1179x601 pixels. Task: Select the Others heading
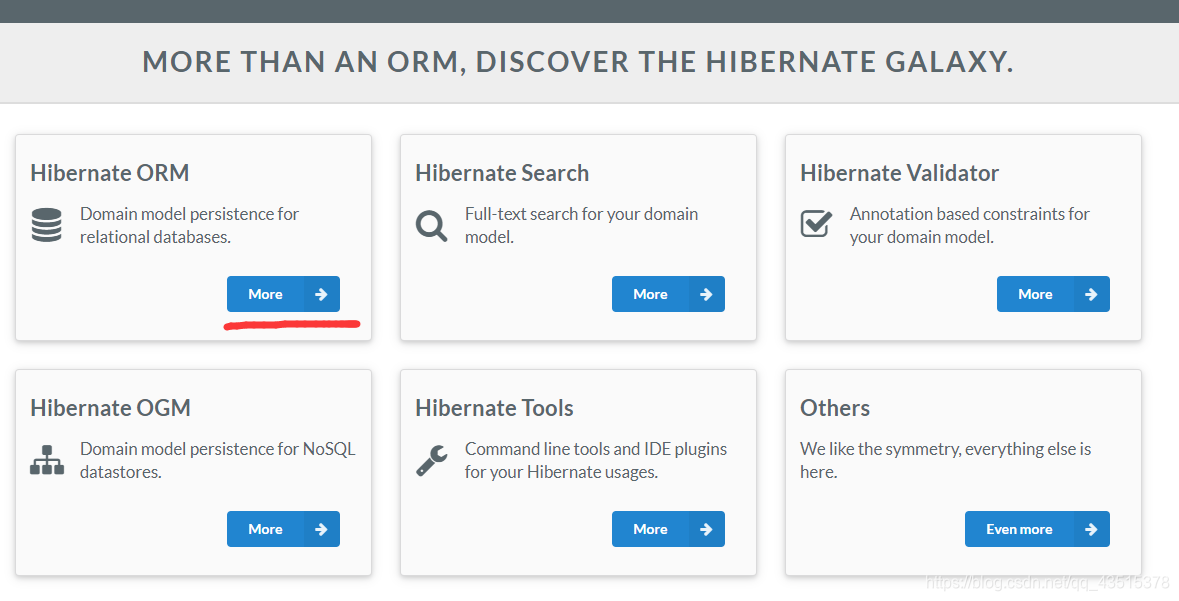tap(835, 408)
